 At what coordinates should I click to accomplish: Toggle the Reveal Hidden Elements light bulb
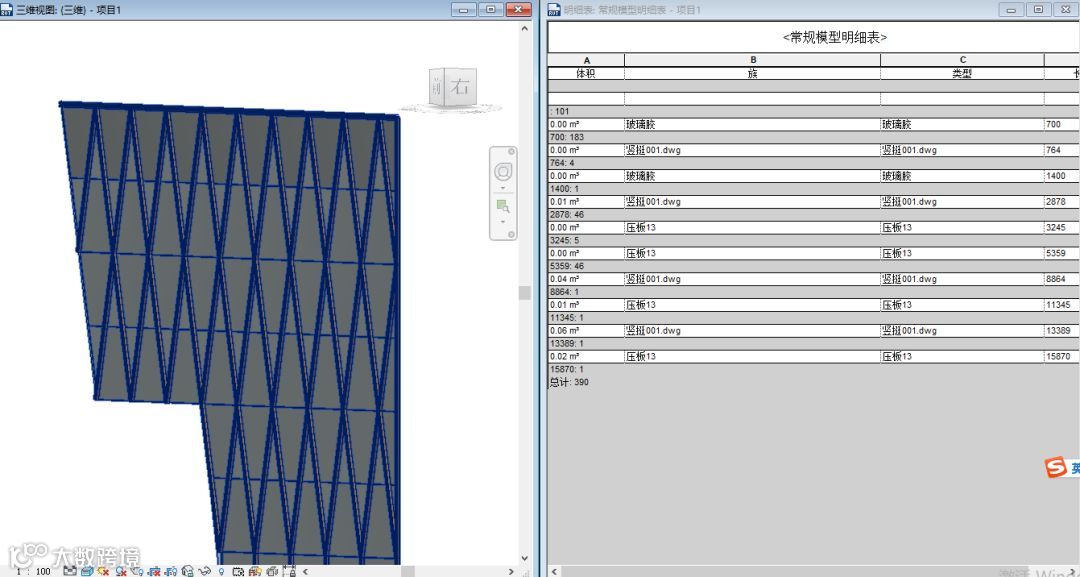pos(222,571)
